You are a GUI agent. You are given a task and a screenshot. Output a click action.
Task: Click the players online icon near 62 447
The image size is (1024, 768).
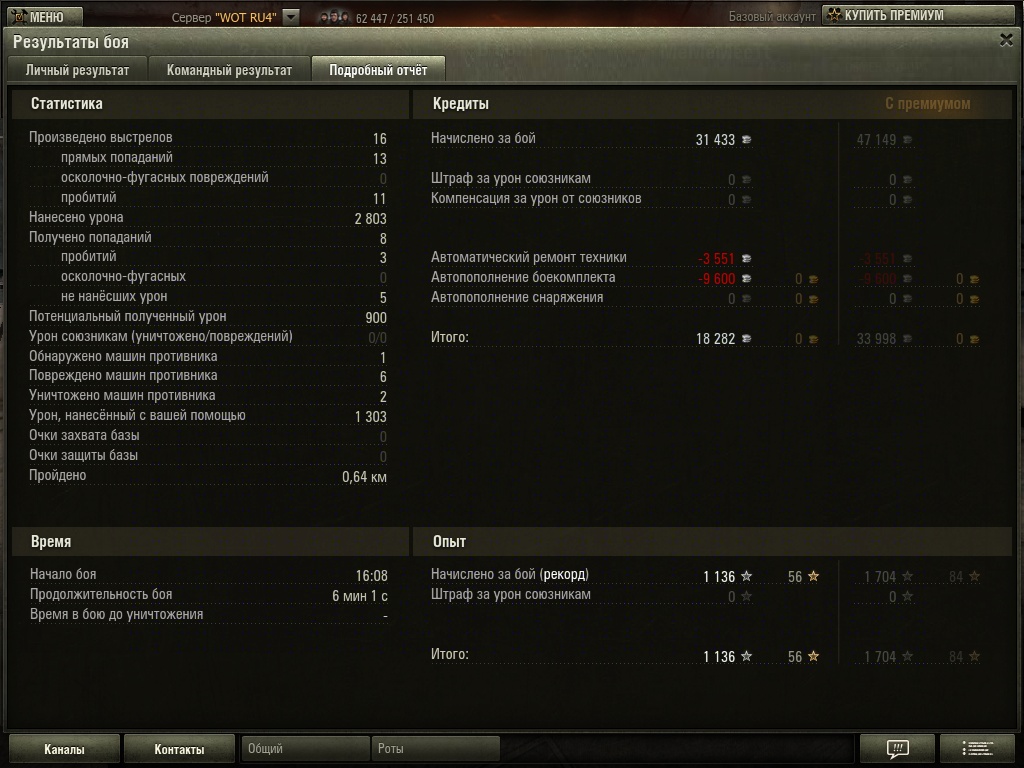click(334, 18)
